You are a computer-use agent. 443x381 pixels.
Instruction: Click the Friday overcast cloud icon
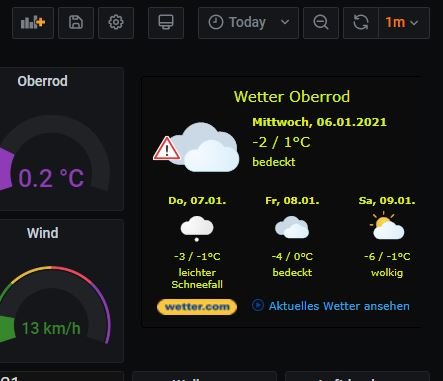(292, 227)
